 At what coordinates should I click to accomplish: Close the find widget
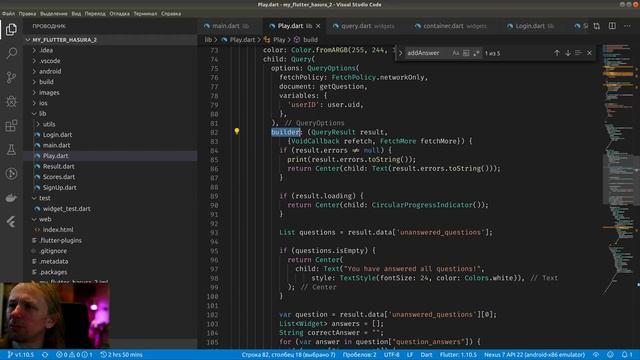tap(589, 53)
